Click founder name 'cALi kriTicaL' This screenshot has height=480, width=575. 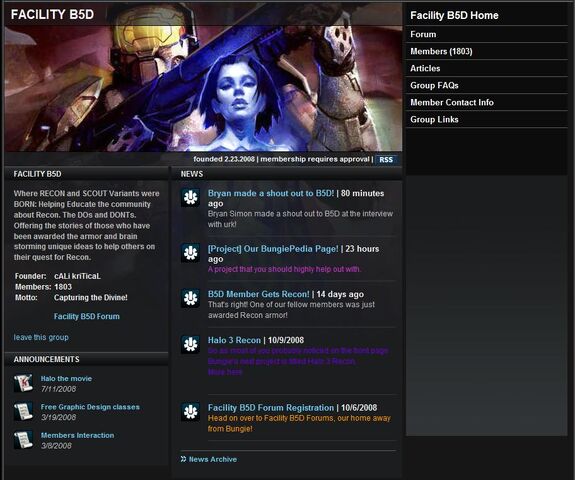point(77,276)
